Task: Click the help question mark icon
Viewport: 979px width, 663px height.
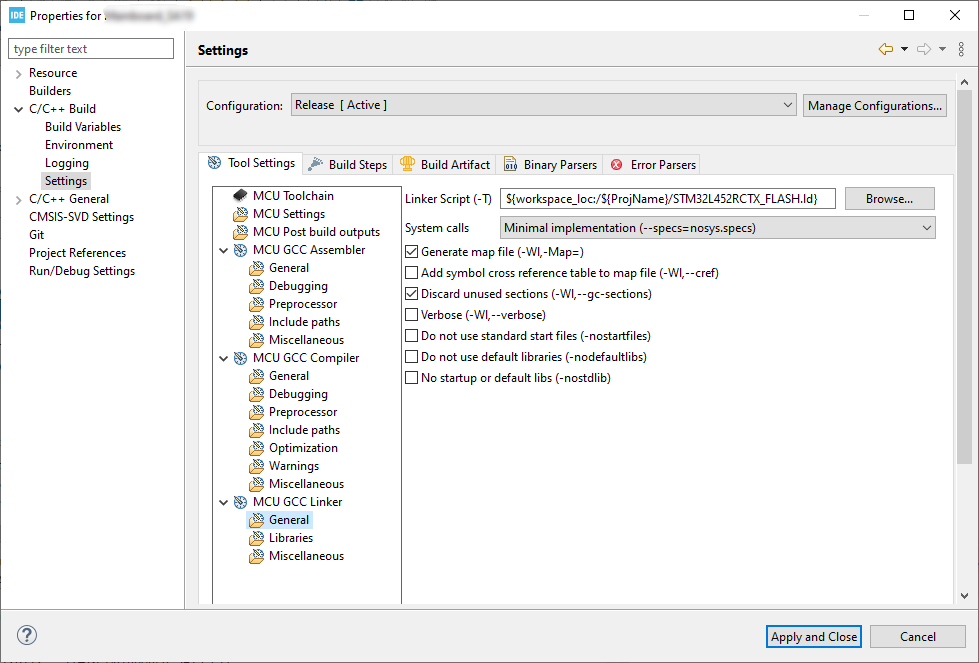Action: [26, 635]
